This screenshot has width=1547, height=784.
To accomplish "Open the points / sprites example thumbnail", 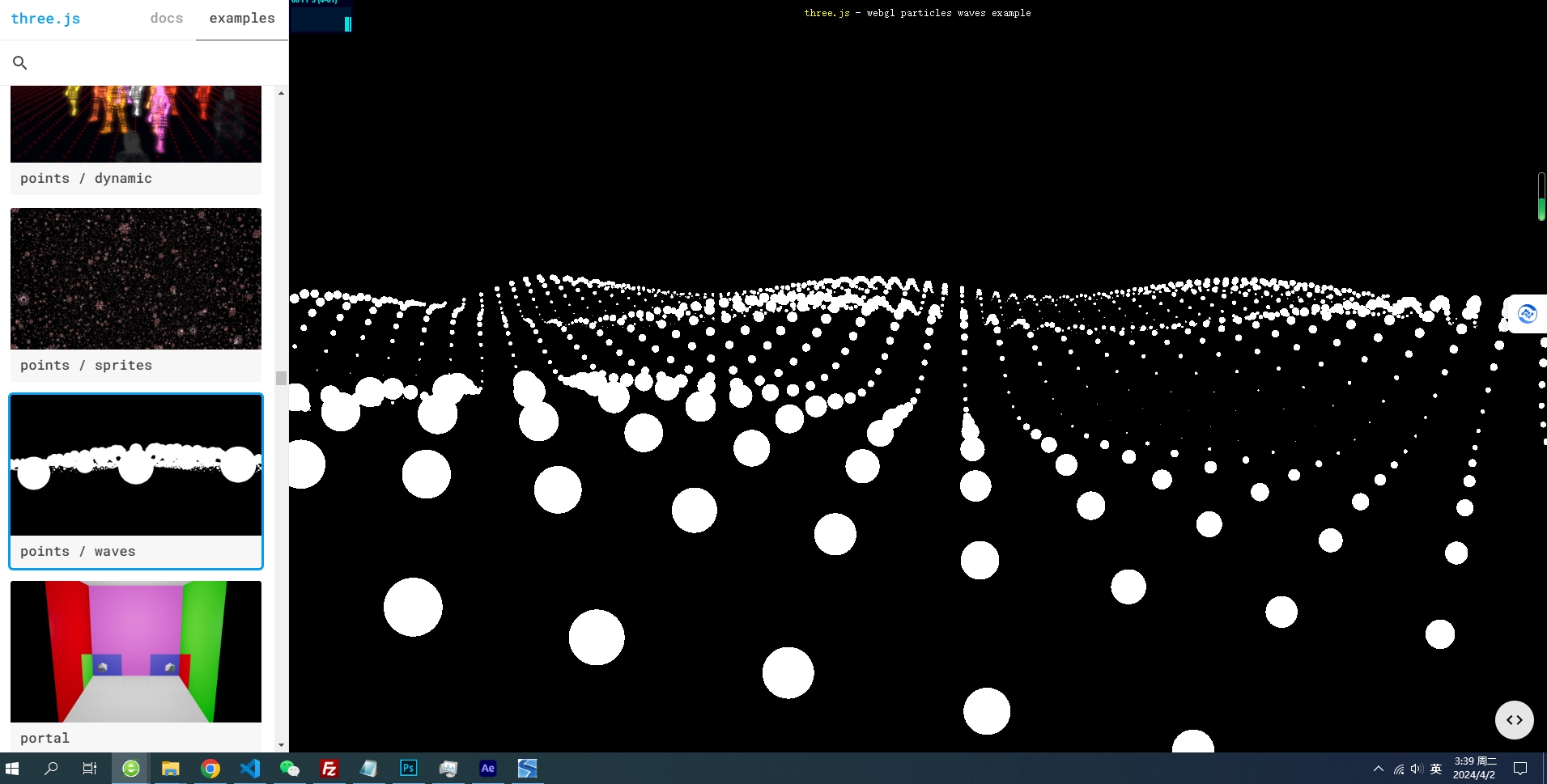I will click(136, 278).
